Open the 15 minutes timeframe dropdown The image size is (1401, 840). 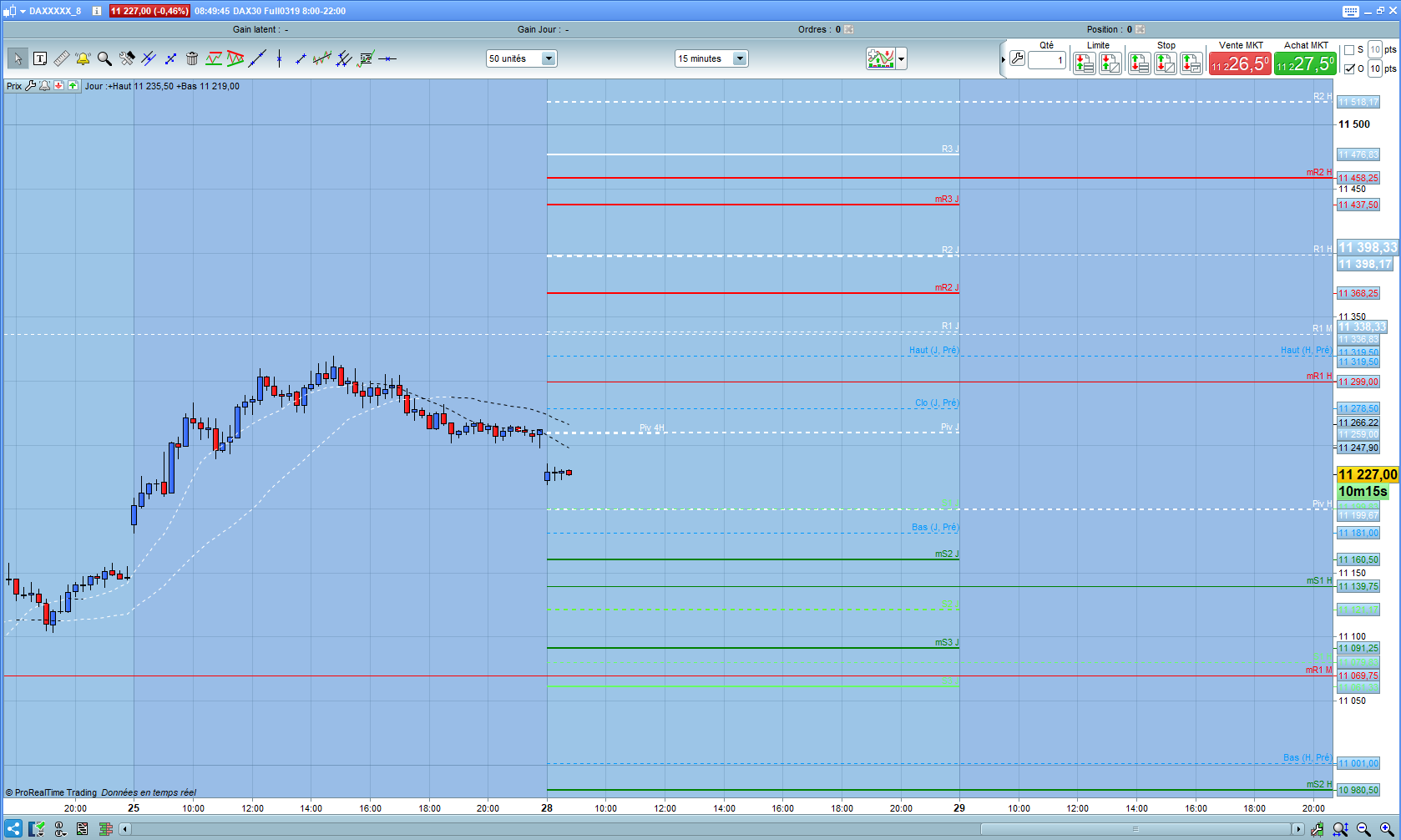(711, 58)
